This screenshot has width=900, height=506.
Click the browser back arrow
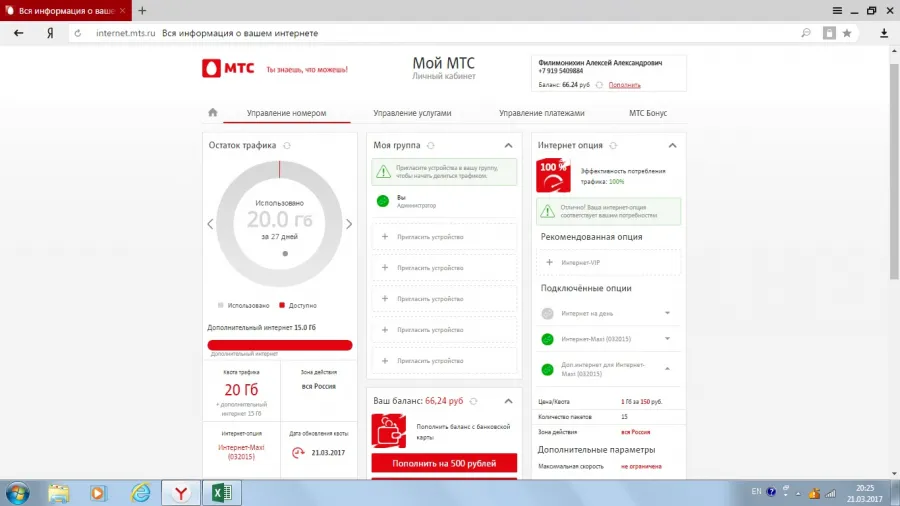pos(18,33)
